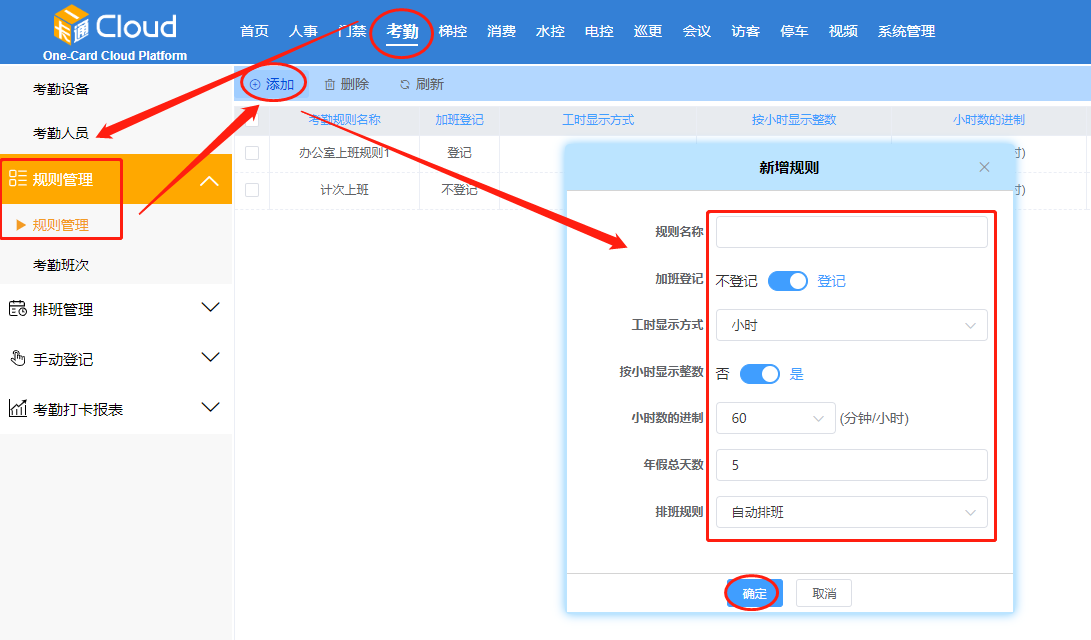
Task: Check the box for 办公室上班规则1 row
Action: [252, 153]
